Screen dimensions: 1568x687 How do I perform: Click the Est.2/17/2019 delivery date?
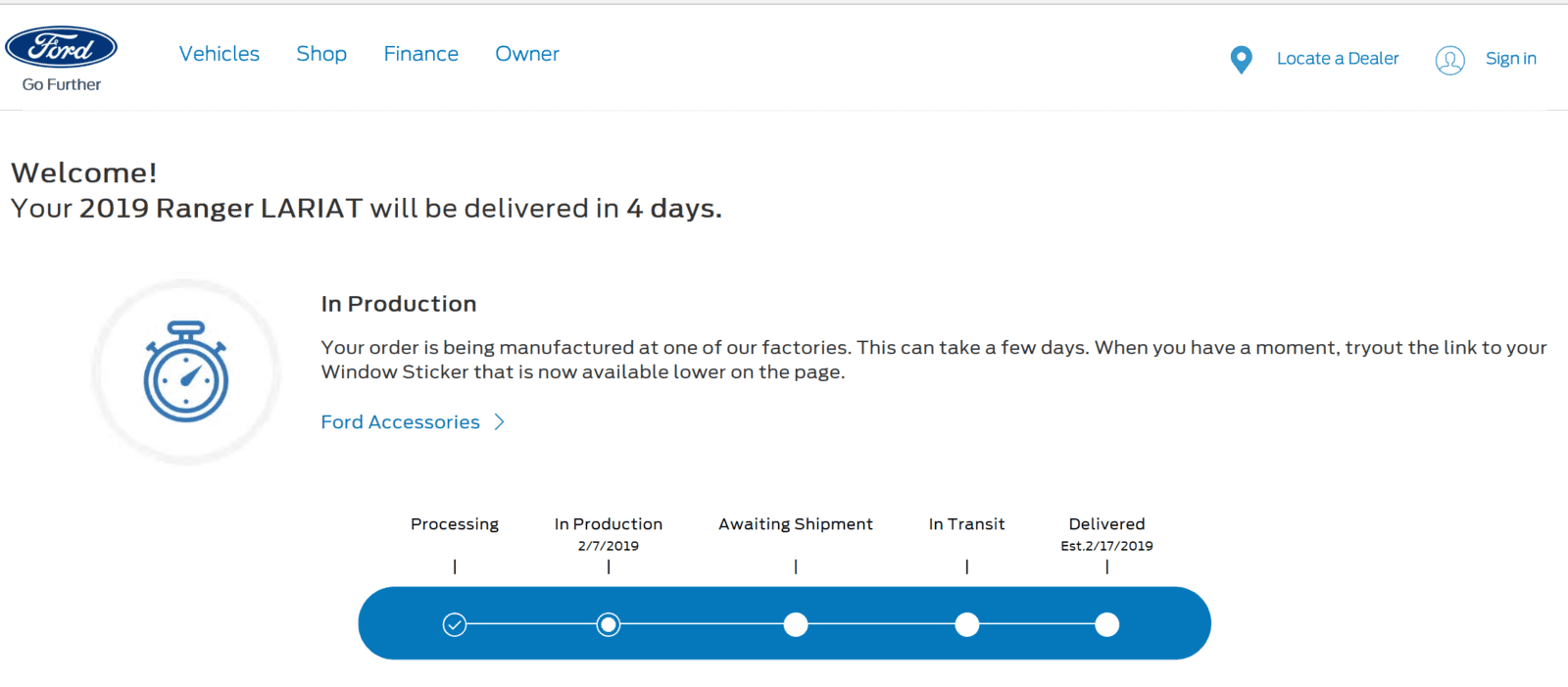click(x=1107, y=546)
